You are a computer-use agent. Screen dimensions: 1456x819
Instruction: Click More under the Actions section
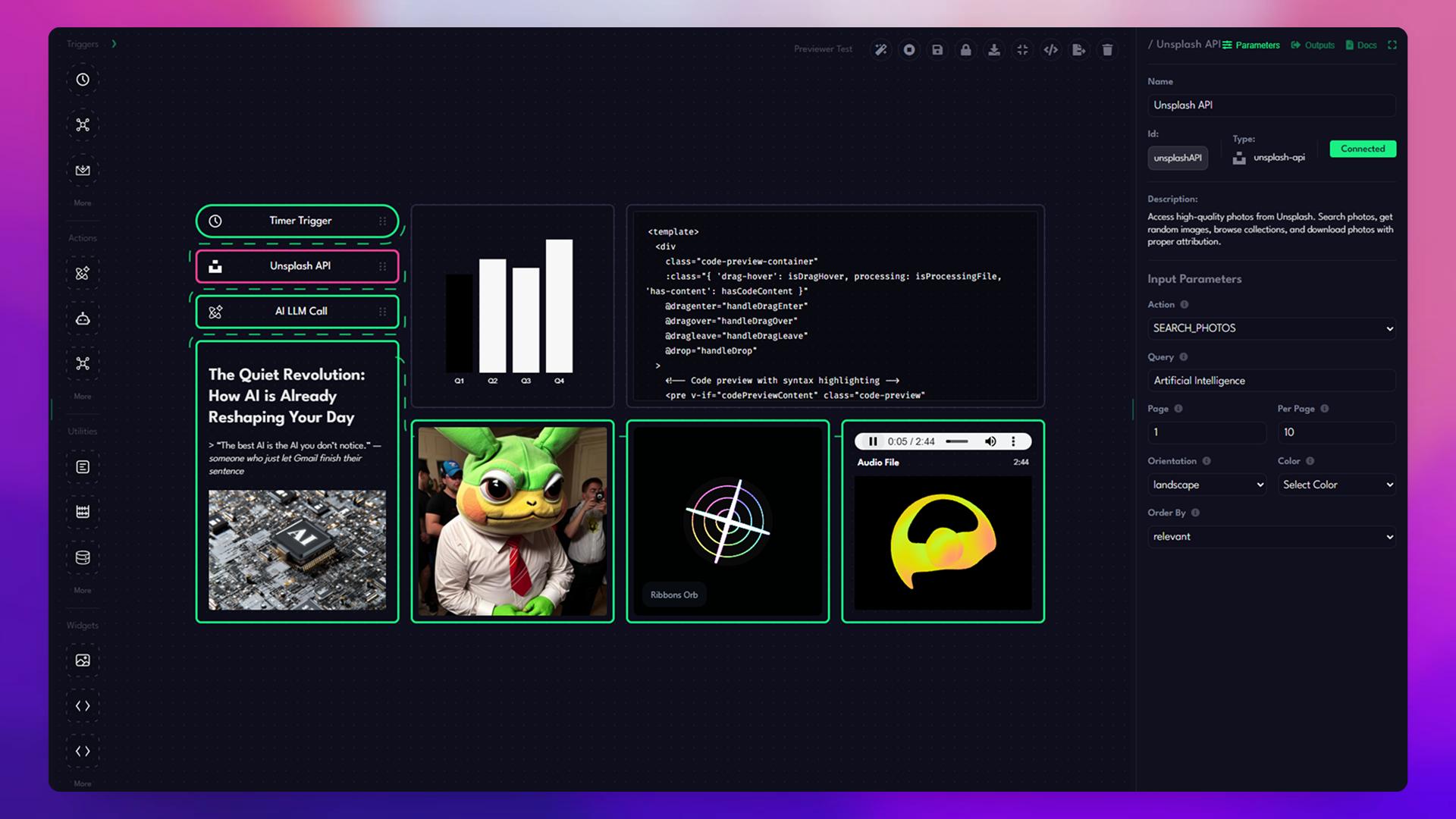pos(82,396)
